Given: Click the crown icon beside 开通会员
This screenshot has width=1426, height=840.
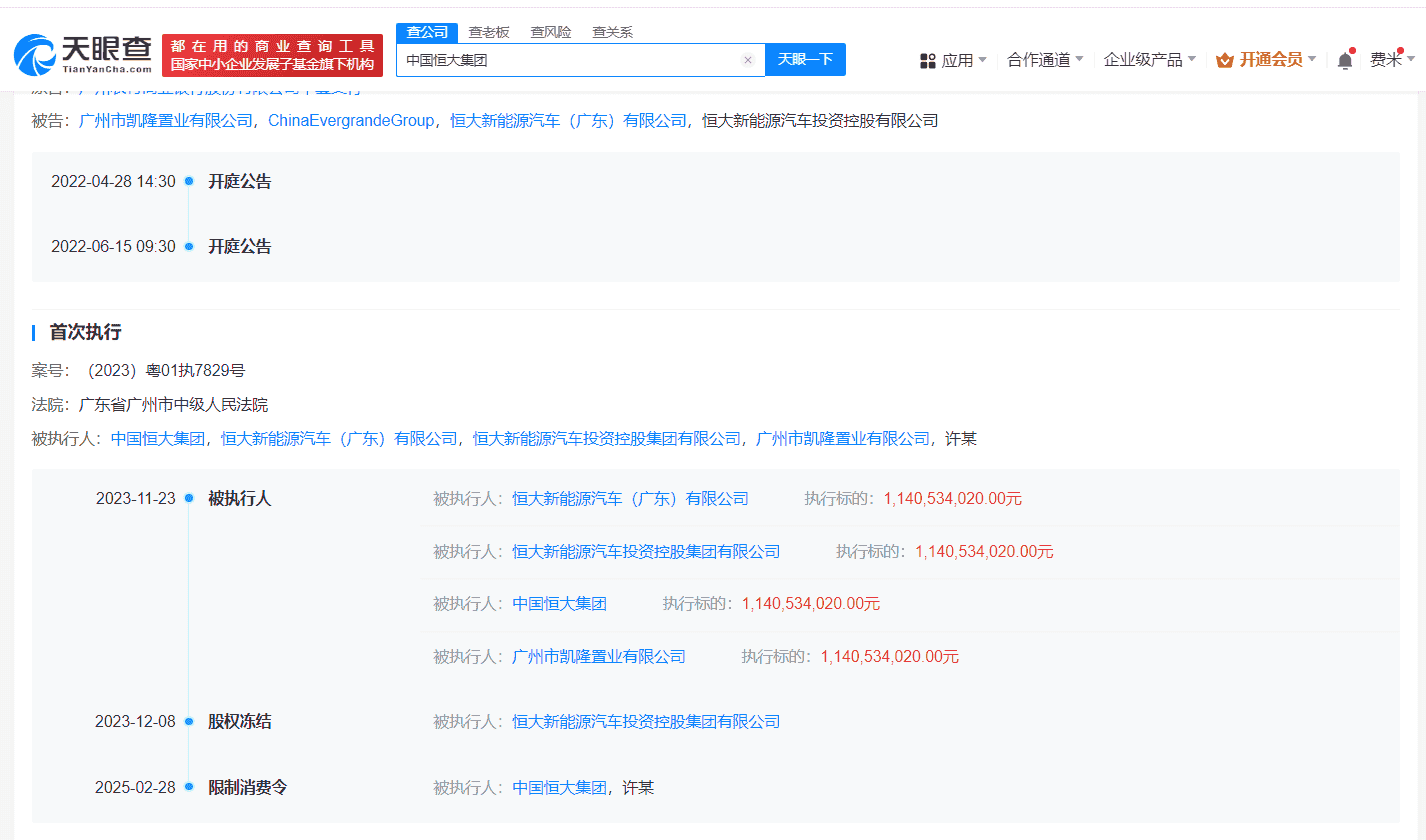Looking at the screenshot, I should (1222, 59).
